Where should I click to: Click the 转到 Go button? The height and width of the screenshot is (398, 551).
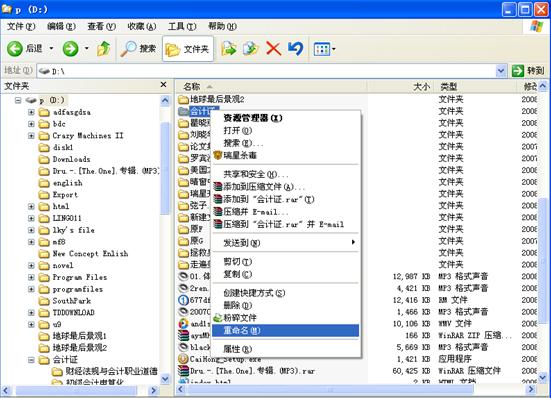(528, 71)
